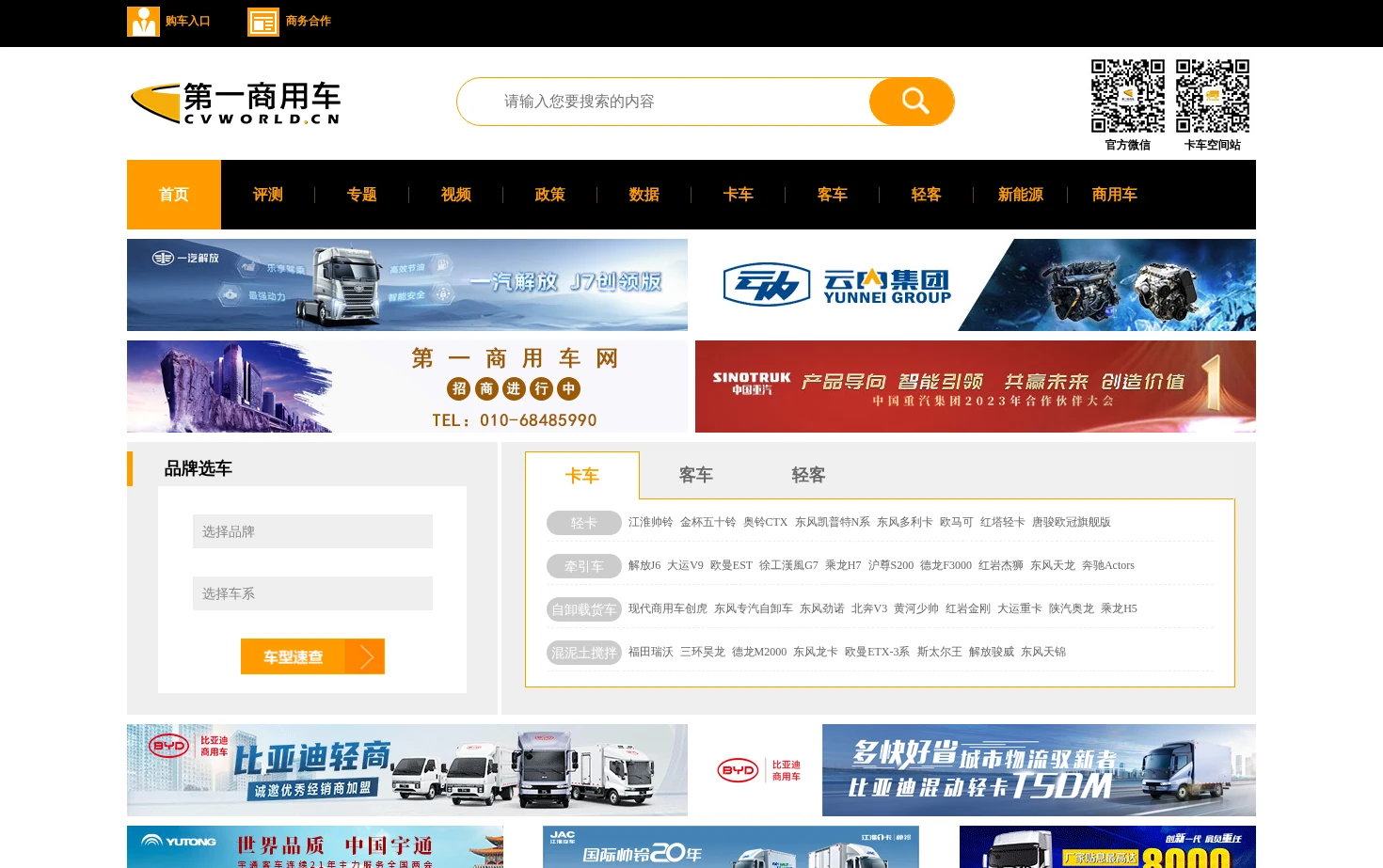Open the 奥铃CTX link

(x=766, y=522)
